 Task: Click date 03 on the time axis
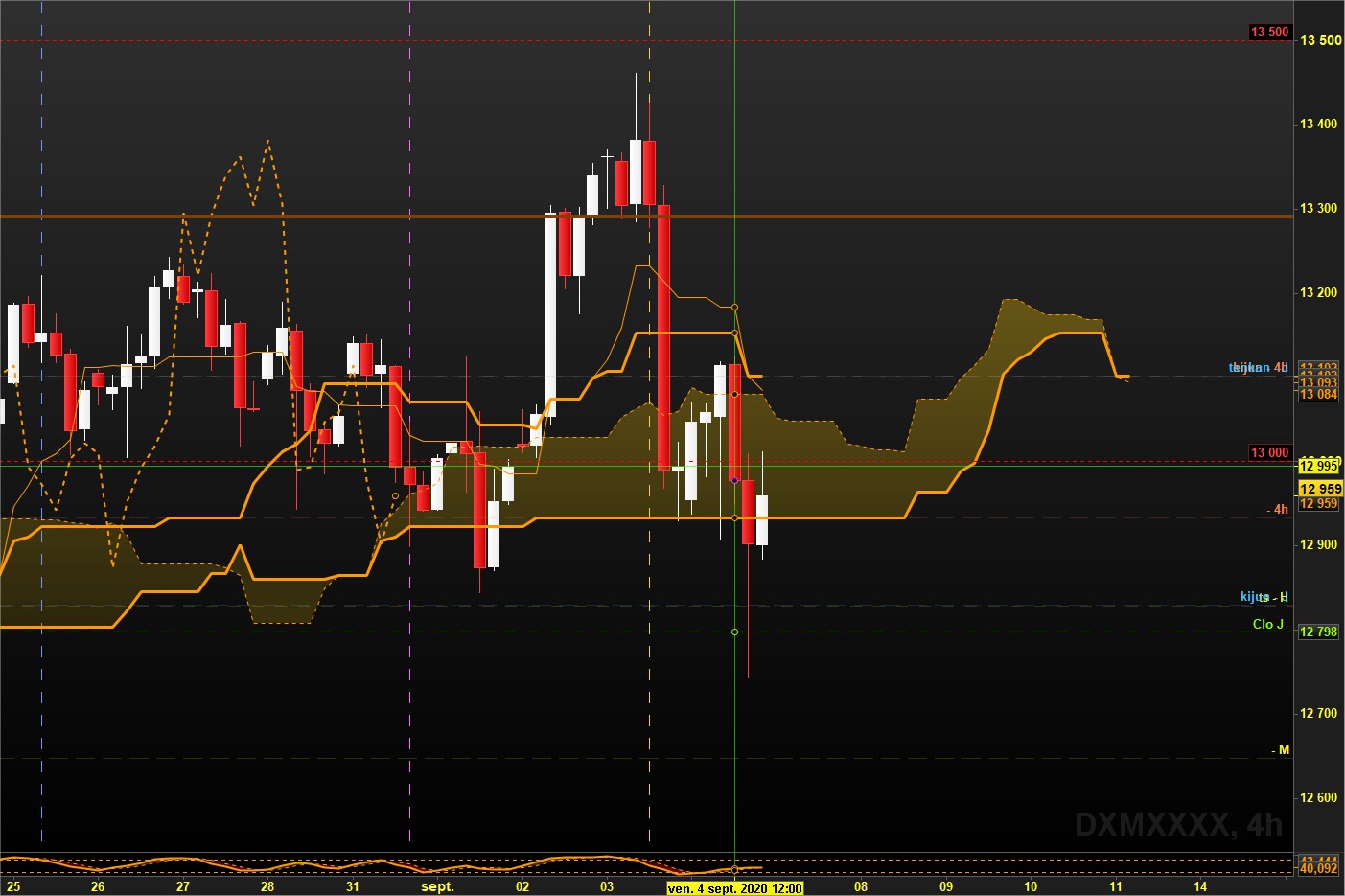(607, 886)
